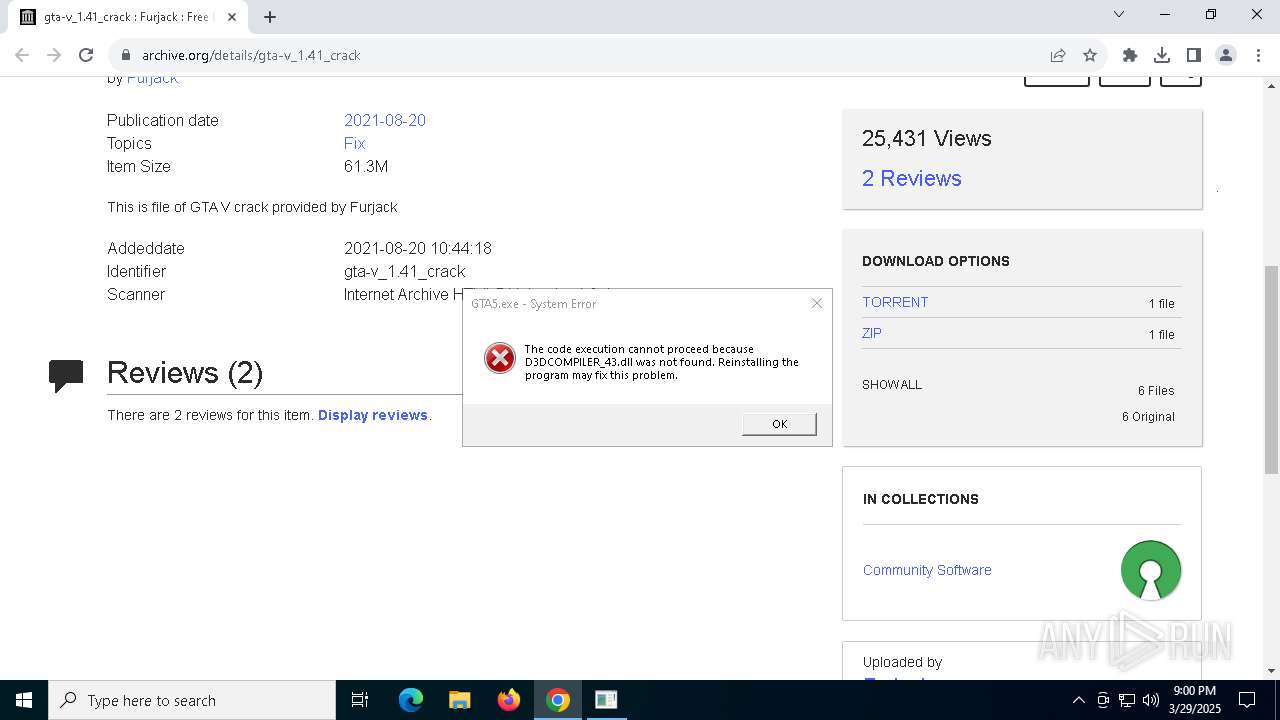This screenshot has height=720, width=1280.
Task: Open Chrome three-dot menu
Action: coord(1257,55)
